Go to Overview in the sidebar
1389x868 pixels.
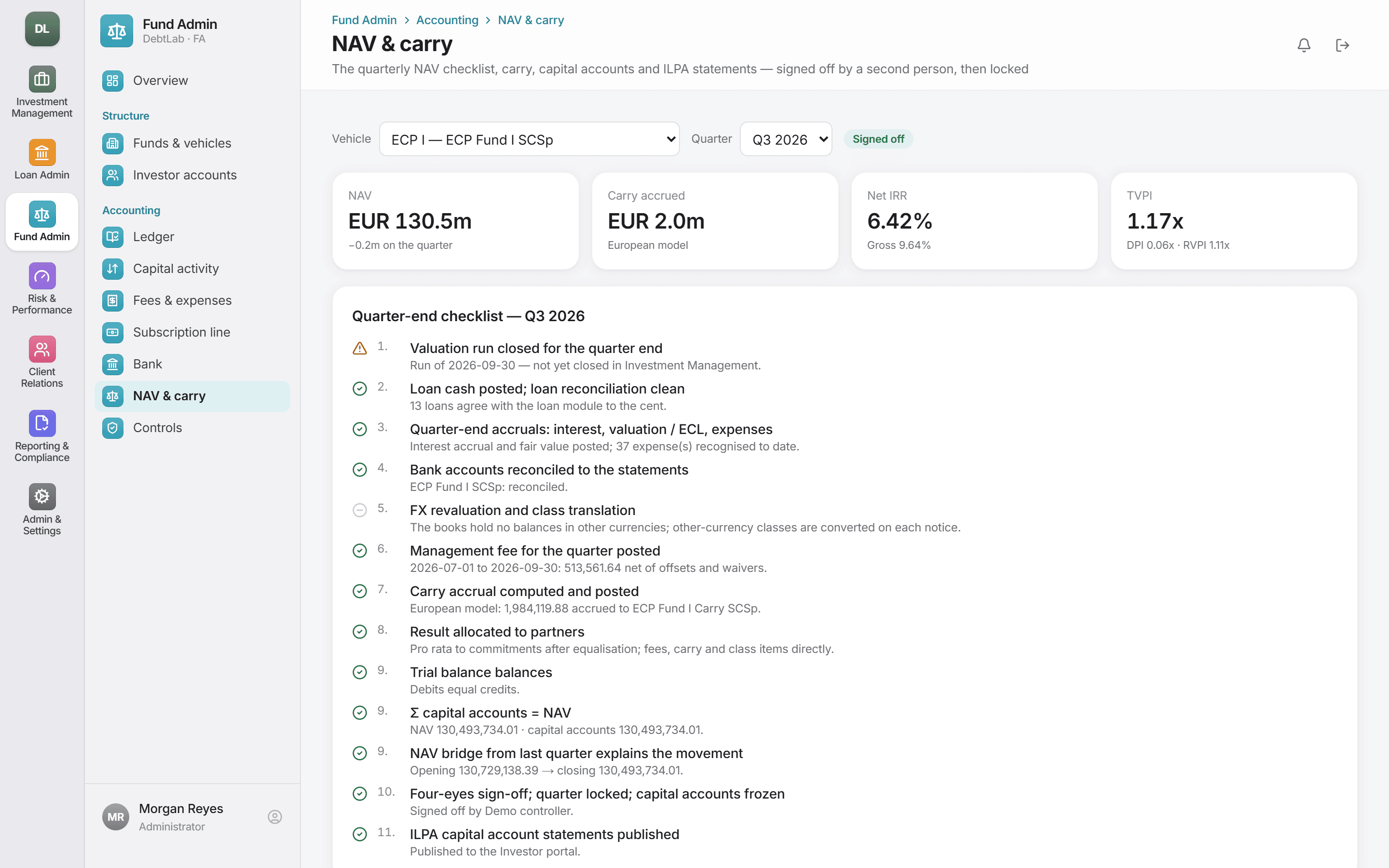pos(192,81)
